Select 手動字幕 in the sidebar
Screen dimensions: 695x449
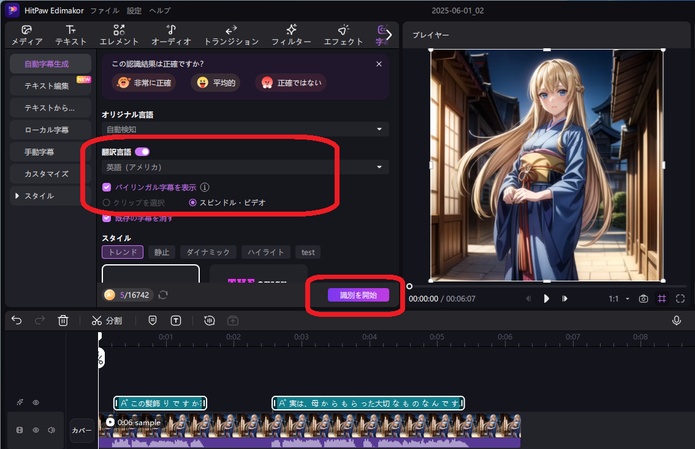pos(50,152)
